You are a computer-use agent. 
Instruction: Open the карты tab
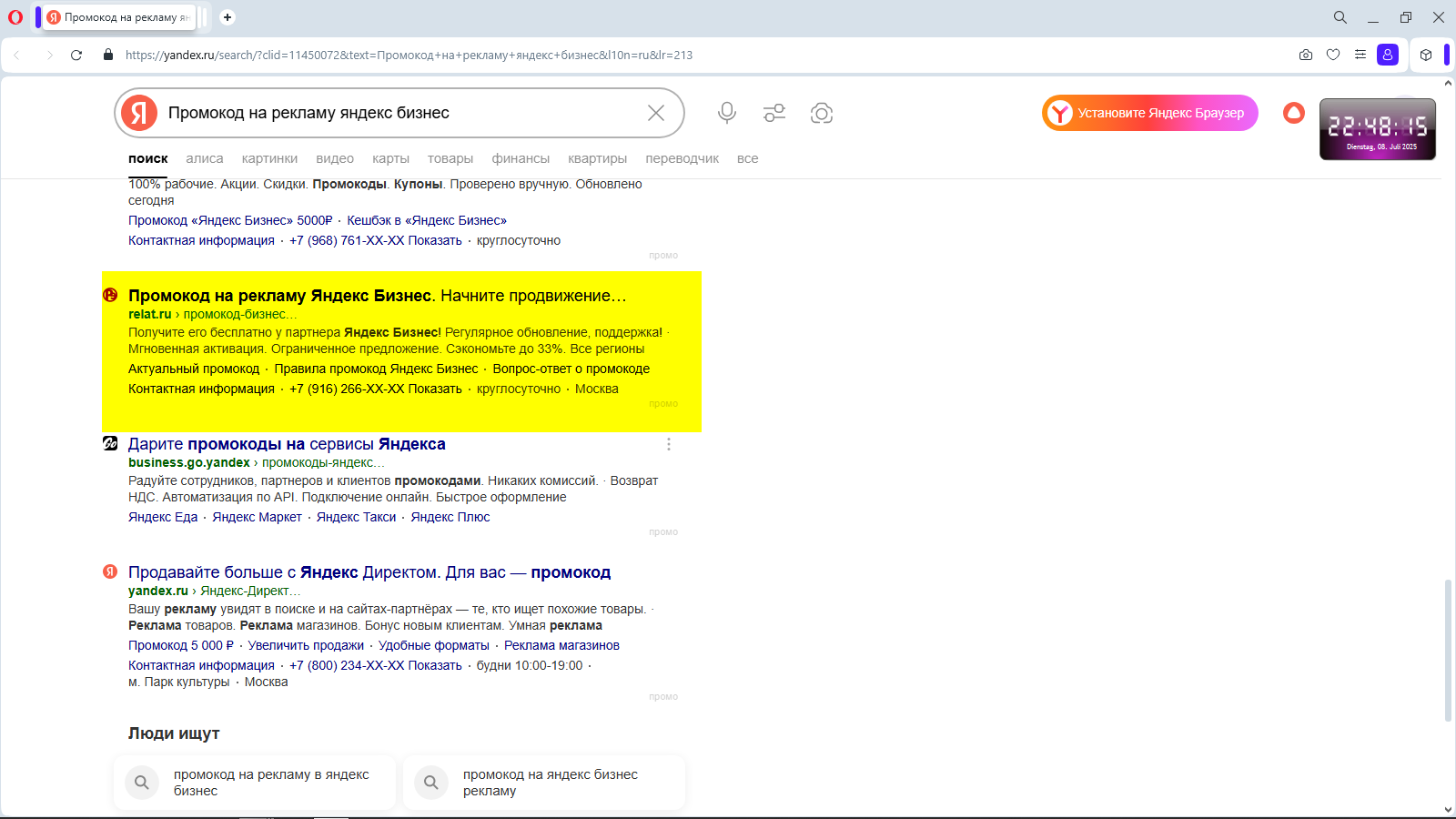point(390,158)
